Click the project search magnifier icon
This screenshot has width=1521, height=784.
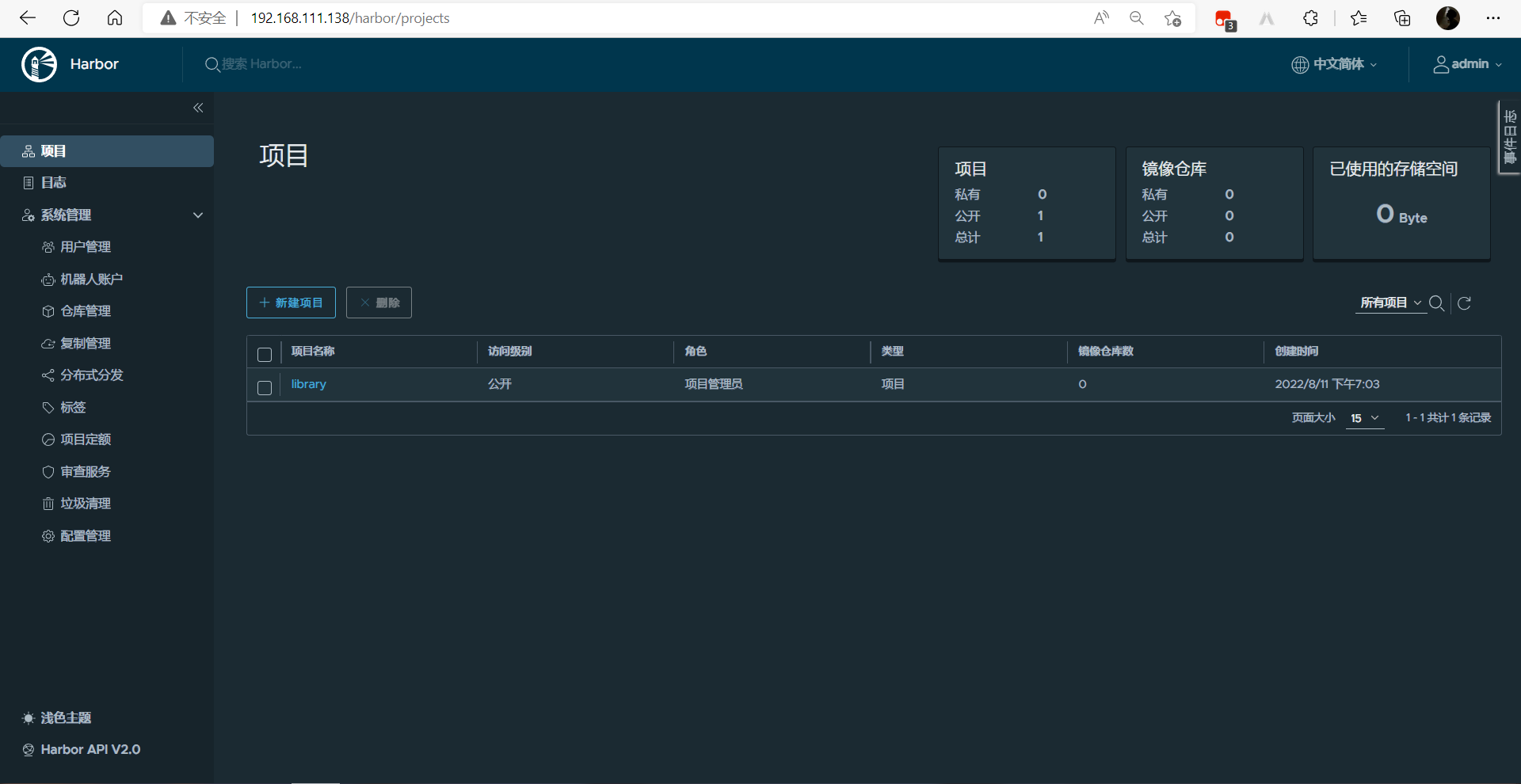click(1436, 303)
